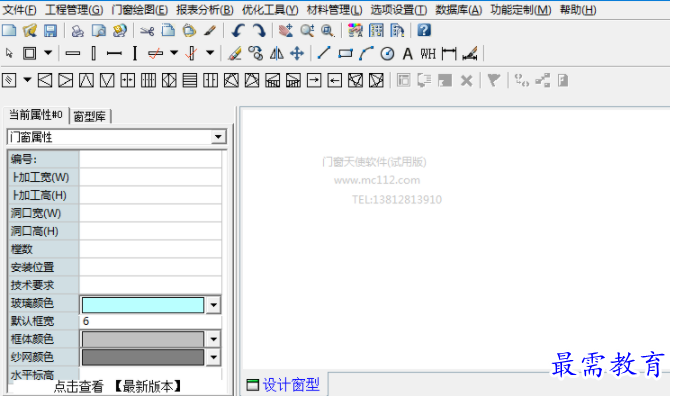The width and height of the screenshot is (673, 396).
Task: Select the vertical mullion bar tool
Action: [x=94, y=54]
